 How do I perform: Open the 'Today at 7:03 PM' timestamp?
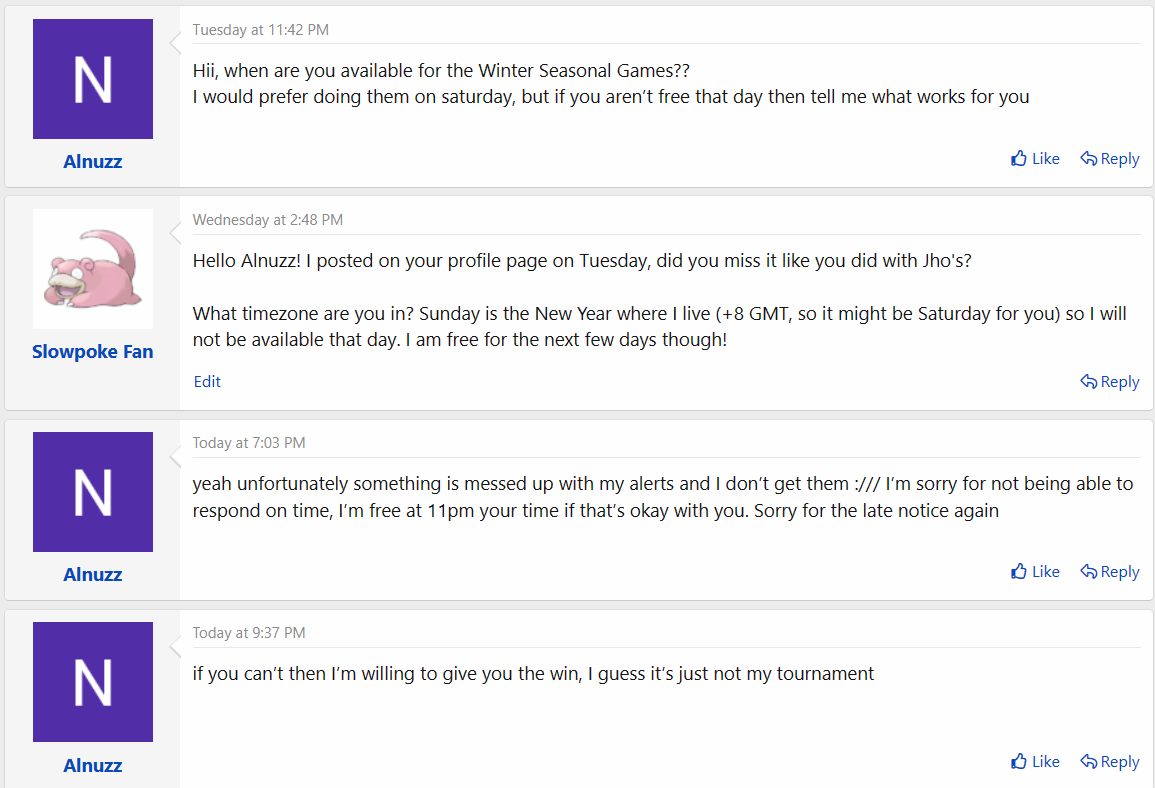249,443
